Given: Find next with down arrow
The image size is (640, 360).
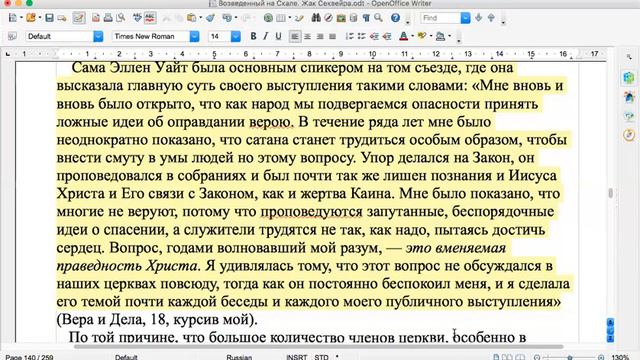Looking at the screenshot, I should (x=479, y=18).
